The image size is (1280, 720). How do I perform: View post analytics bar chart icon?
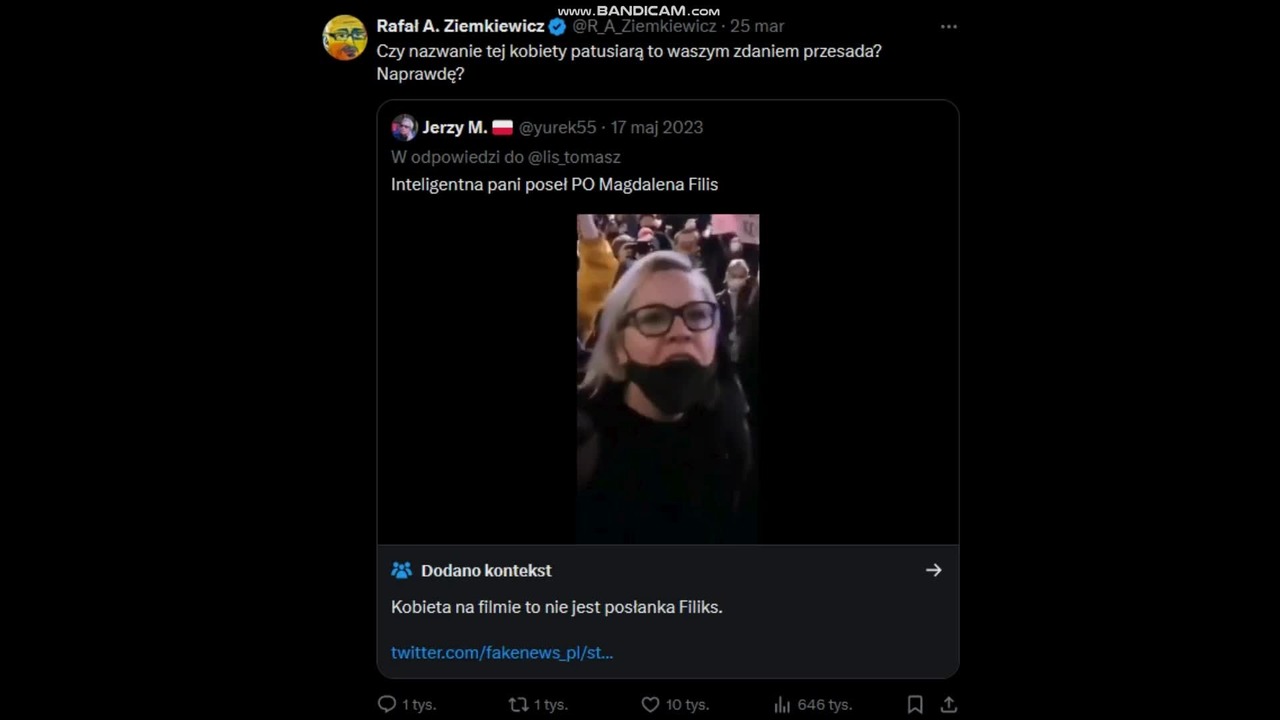coord(783,704)
